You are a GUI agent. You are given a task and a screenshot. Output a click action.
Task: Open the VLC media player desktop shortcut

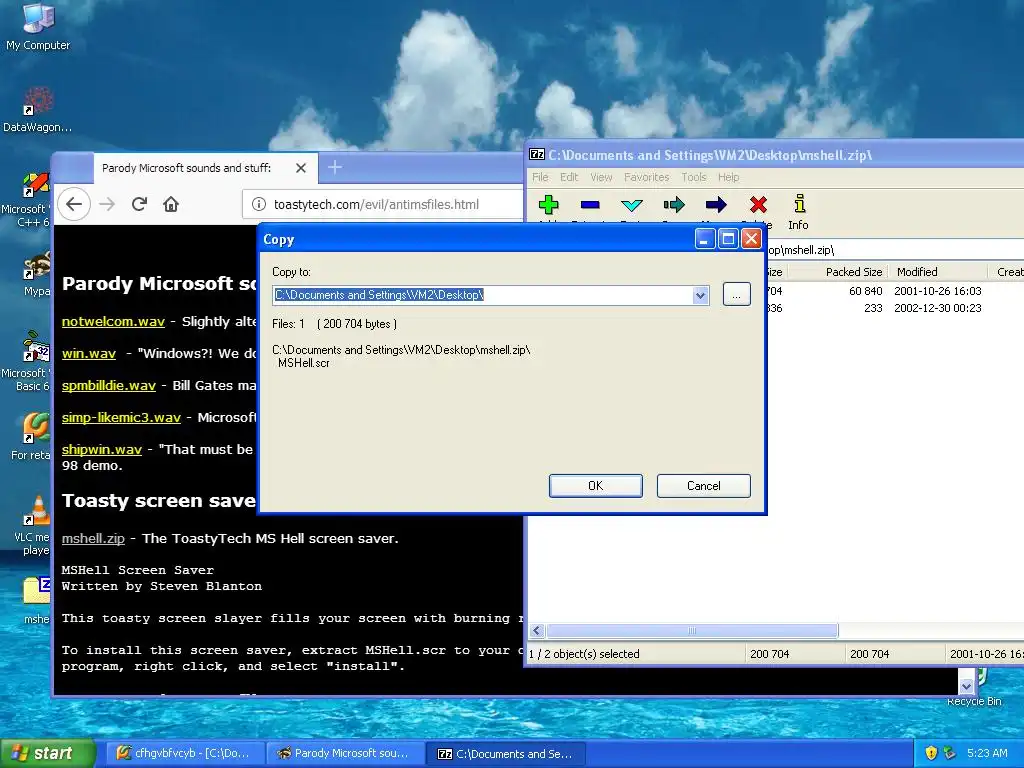click(33, 526)
